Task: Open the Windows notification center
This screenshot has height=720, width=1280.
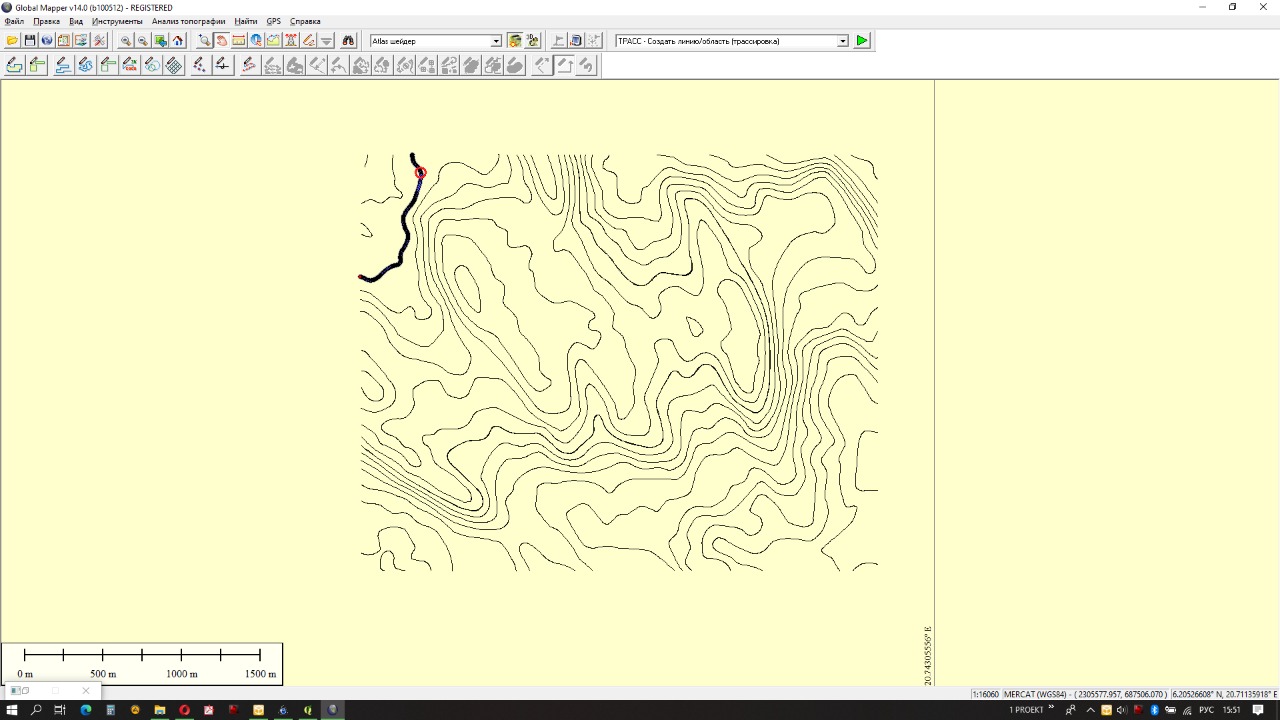Action: [1258, 710]
